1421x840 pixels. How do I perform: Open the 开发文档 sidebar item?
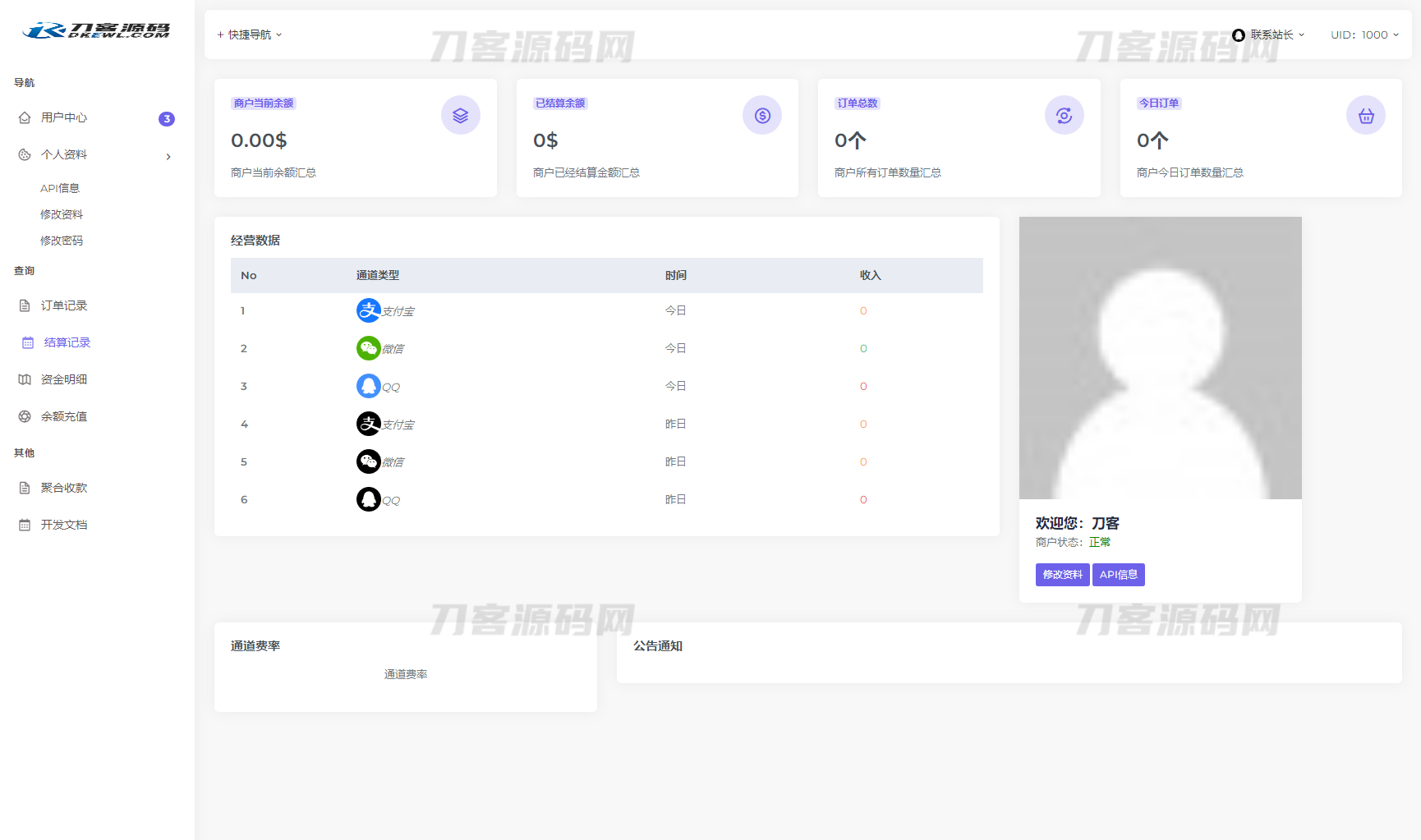pyautogui.click(x=64, y=525)
